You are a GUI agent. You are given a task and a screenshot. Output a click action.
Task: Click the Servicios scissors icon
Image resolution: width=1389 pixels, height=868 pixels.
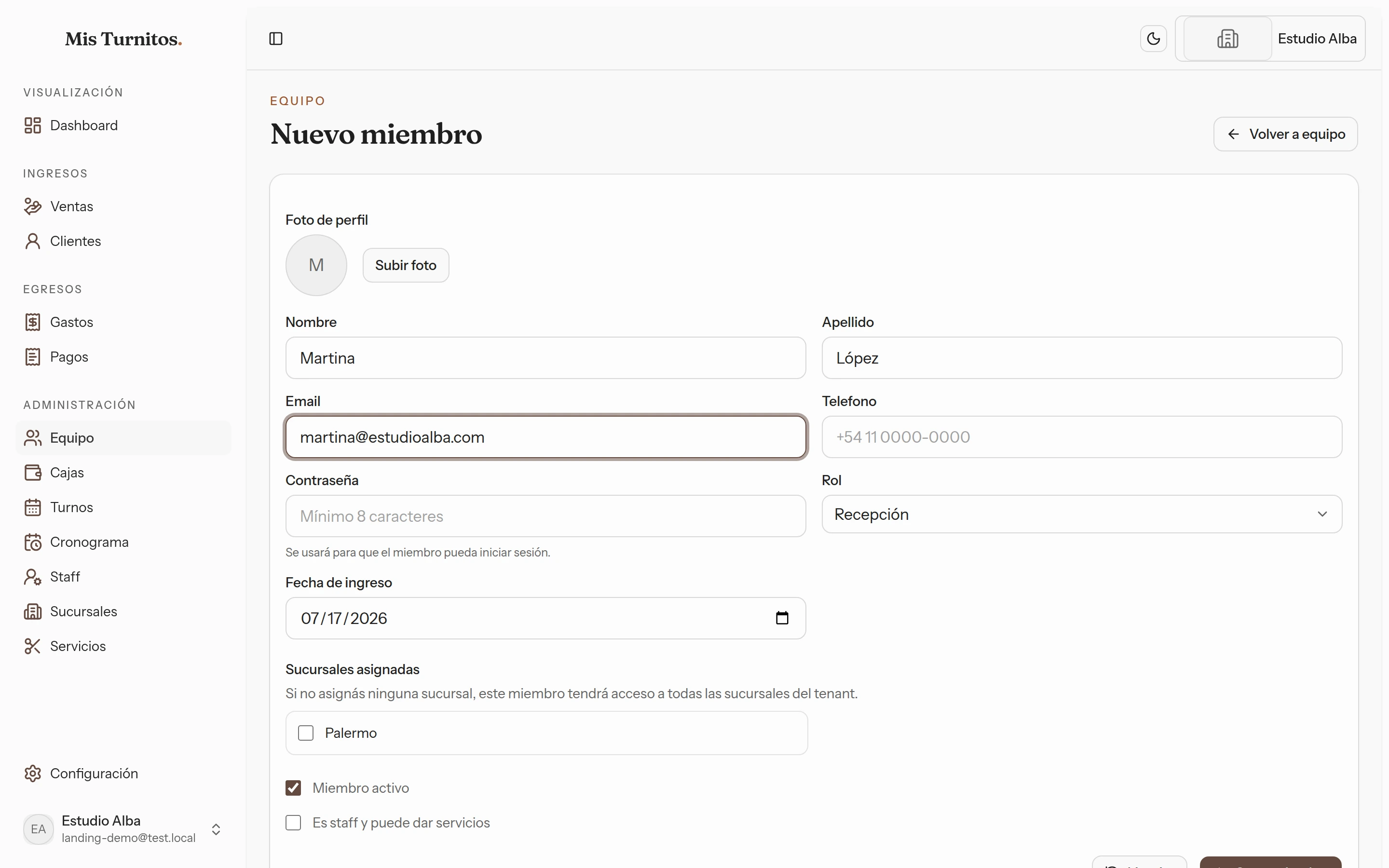pos(33,646)
